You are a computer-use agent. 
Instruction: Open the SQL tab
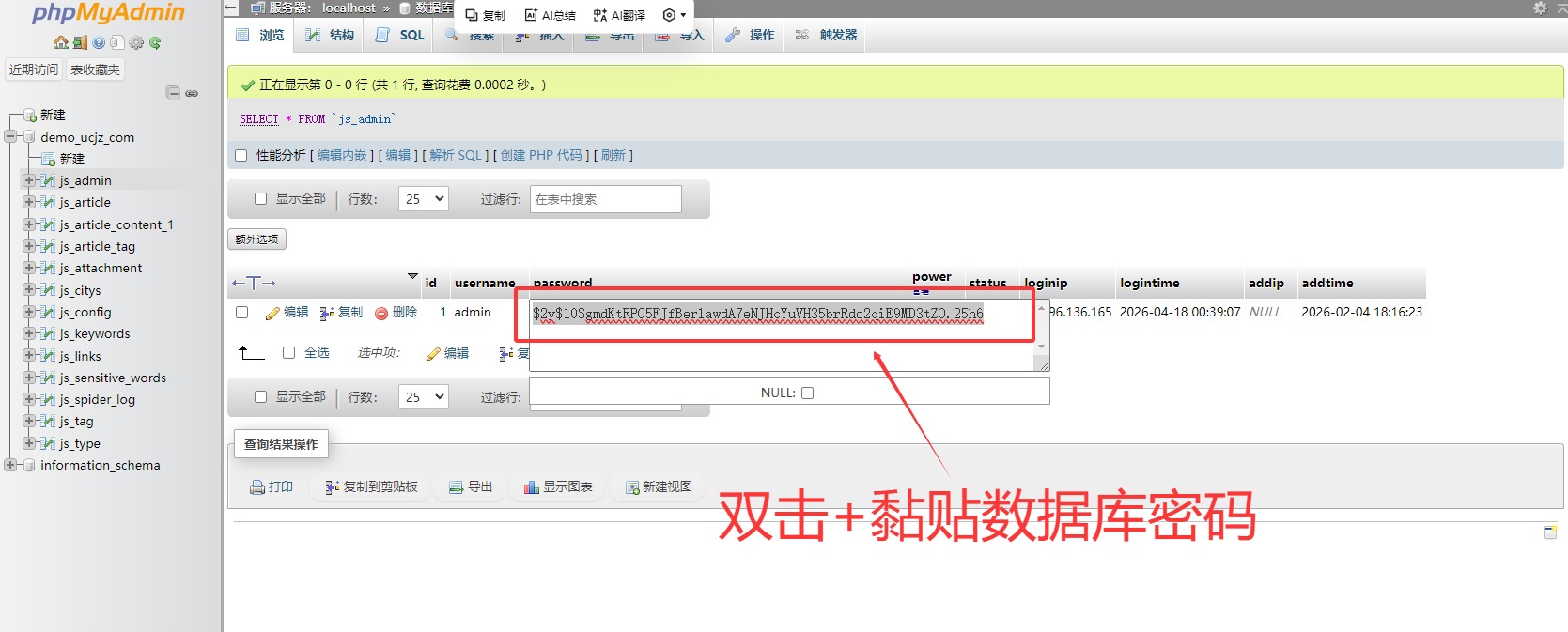click(400, 35)
